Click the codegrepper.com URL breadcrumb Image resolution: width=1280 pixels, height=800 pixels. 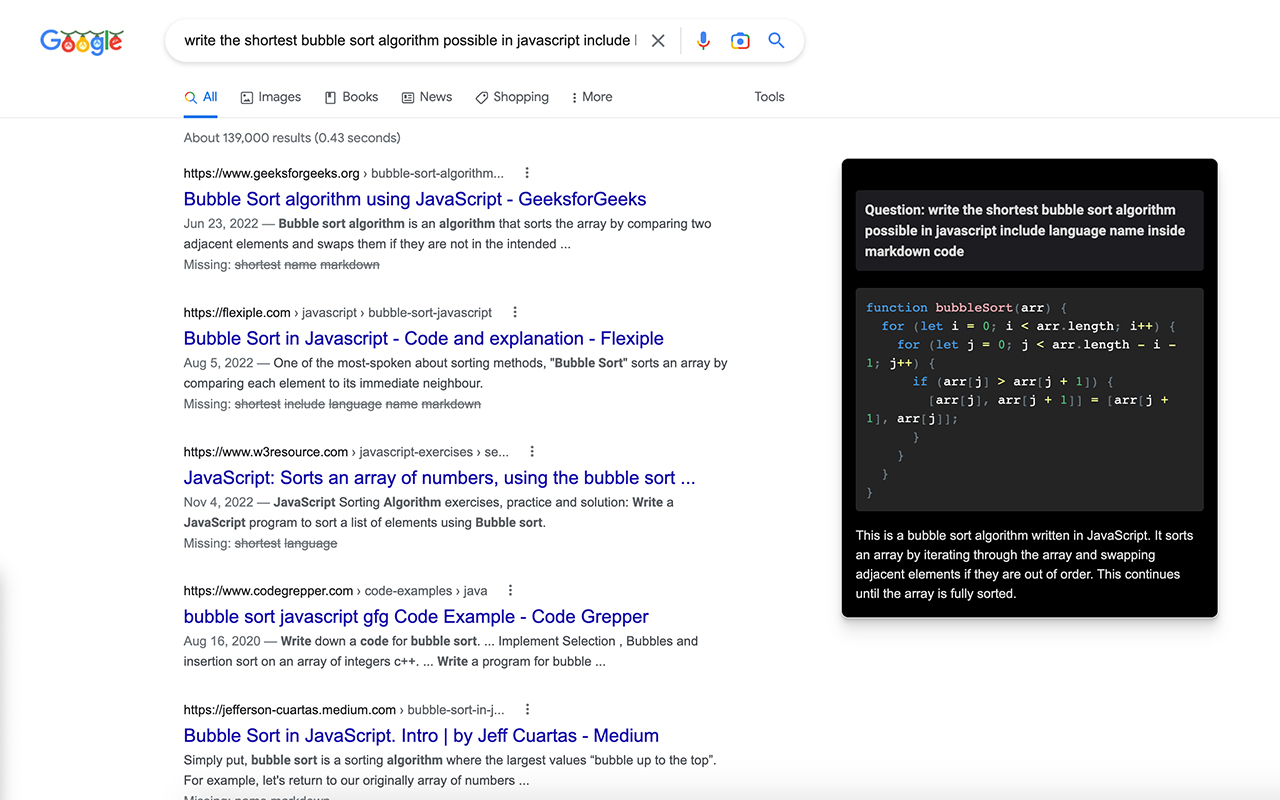pos(335,590)
